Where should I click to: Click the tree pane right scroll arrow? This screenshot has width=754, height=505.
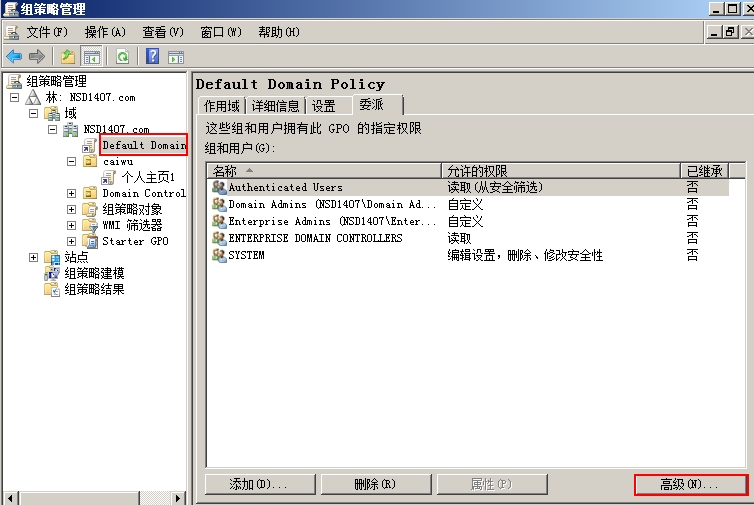177,498
